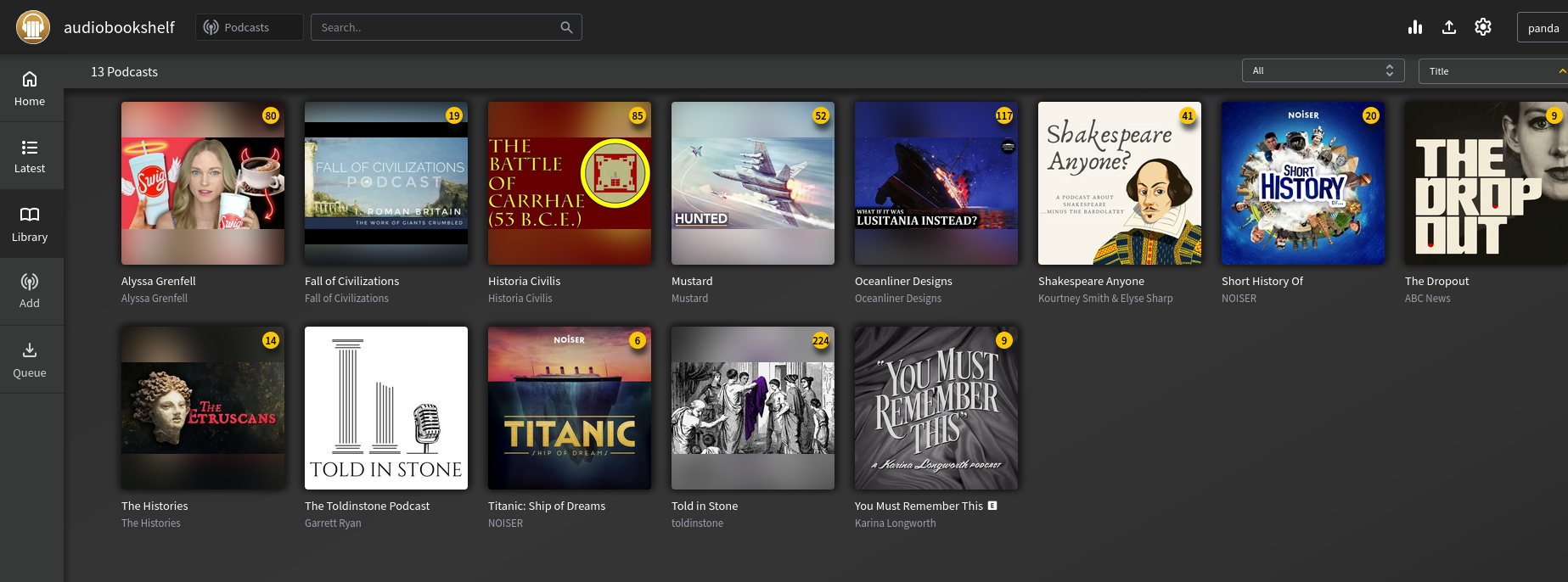Viewport: 1568px width, 582px height.
Task: Click the Oceanliner Designs title link
Action: [903, 281]
